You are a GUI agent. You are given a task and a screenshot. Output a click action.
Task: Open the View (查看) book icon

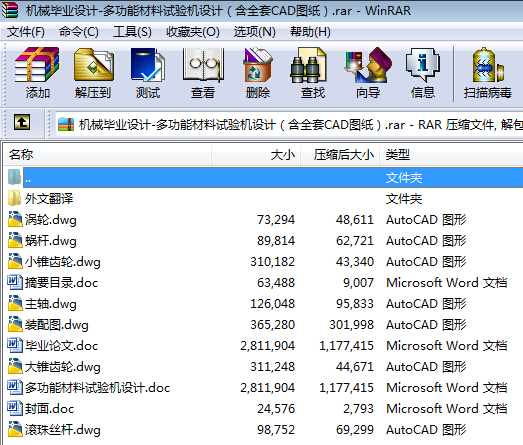click(203, 64)
